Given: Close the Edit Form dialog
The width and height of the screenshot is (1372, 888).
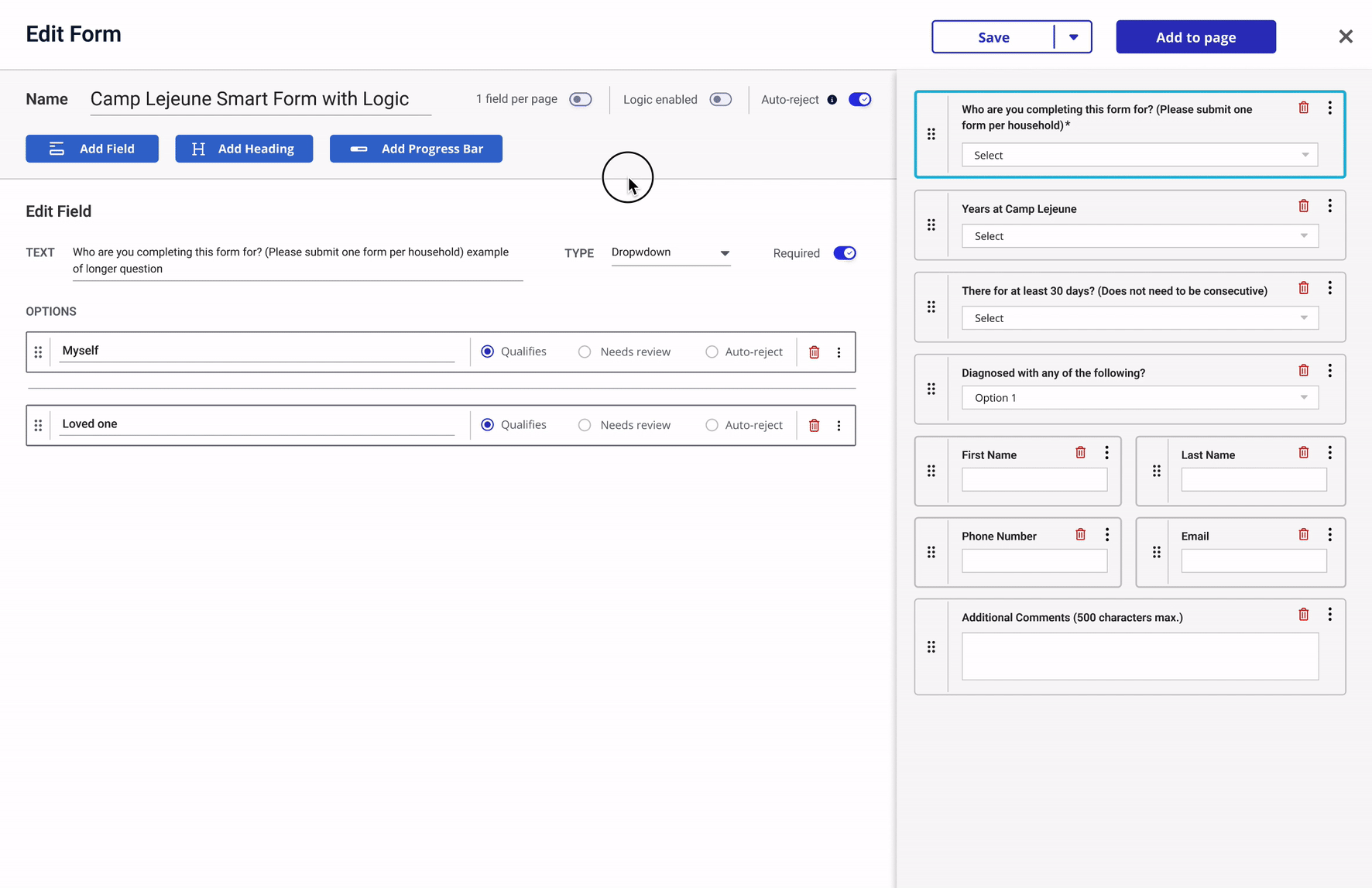Looking at the screenshot, I should [1346, 36].
